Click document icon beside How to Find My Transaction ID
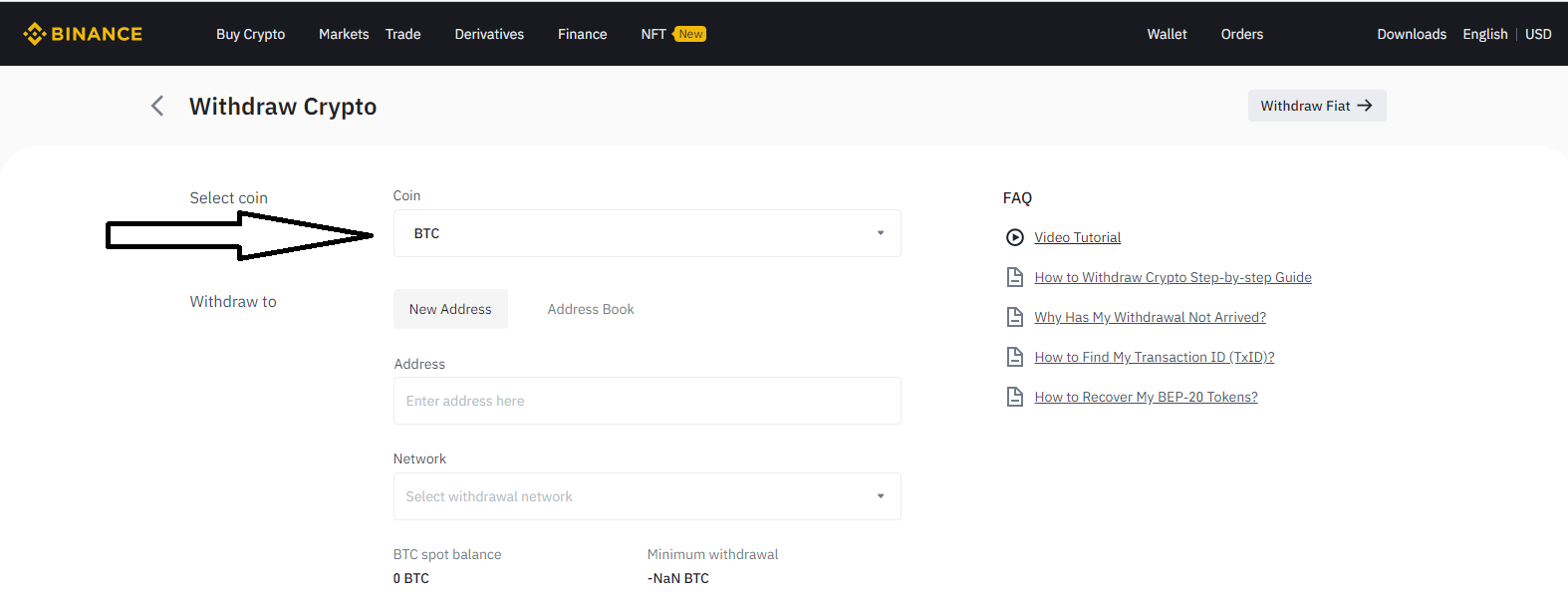 (1015, 357)
